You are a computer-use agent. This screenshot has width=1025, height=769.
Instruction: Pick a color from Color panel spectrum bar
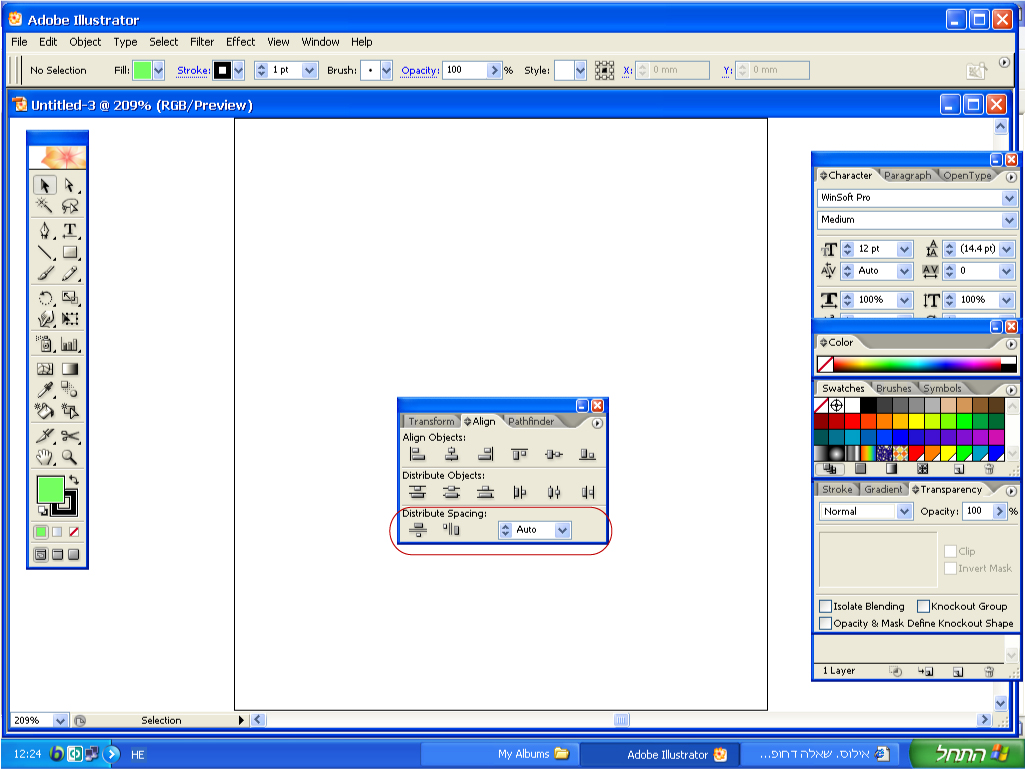point(917,364)
